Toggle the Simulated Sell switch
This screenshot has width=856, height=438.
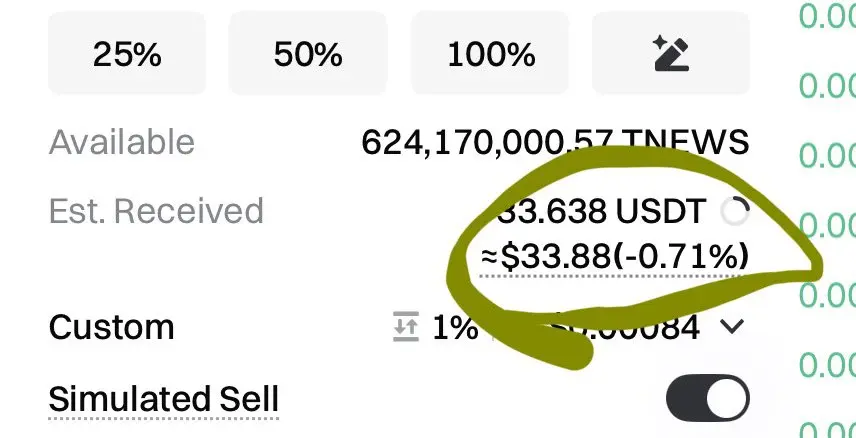pyautogui.click(x=707, y=399)
